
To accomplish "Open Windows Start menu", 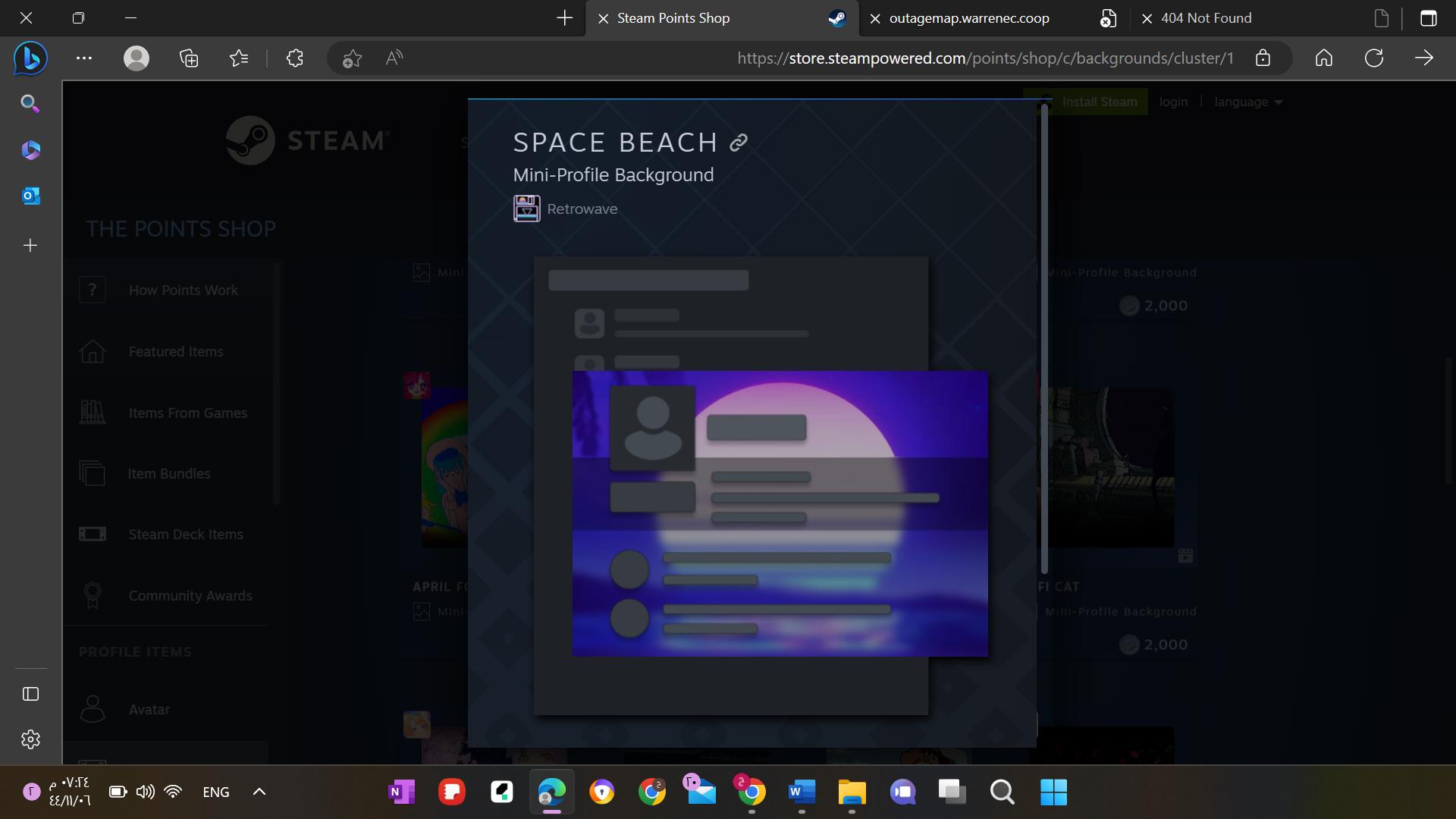I will coord(1053,792).
